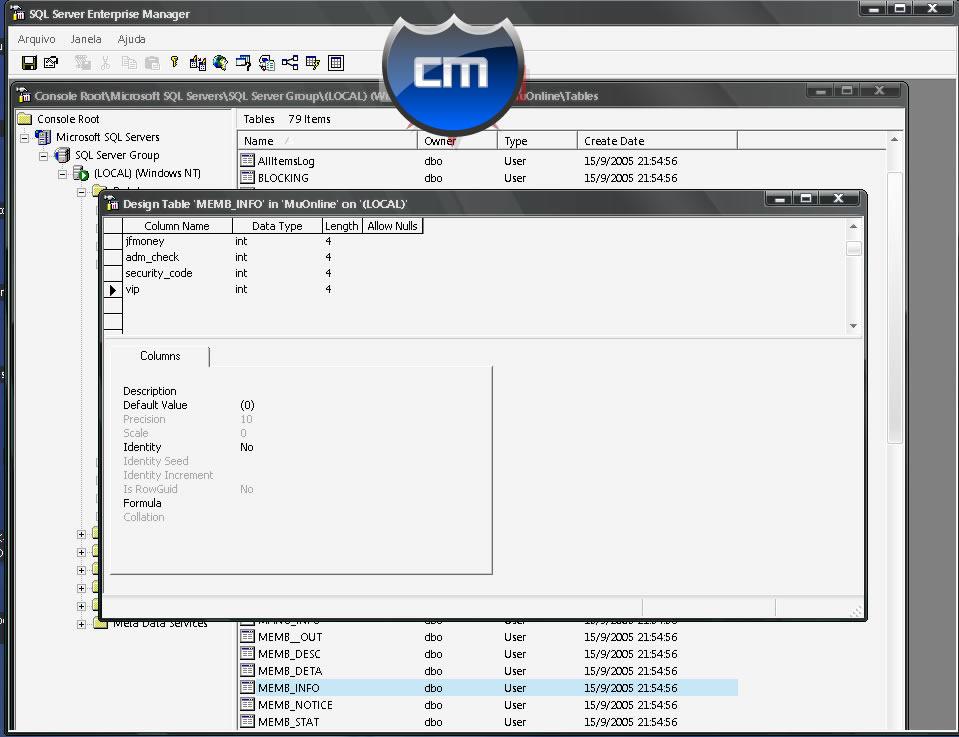Viewport: 959px width, 737px height.
Task: Expand Meta Data Services node
Action: [81, 624]
